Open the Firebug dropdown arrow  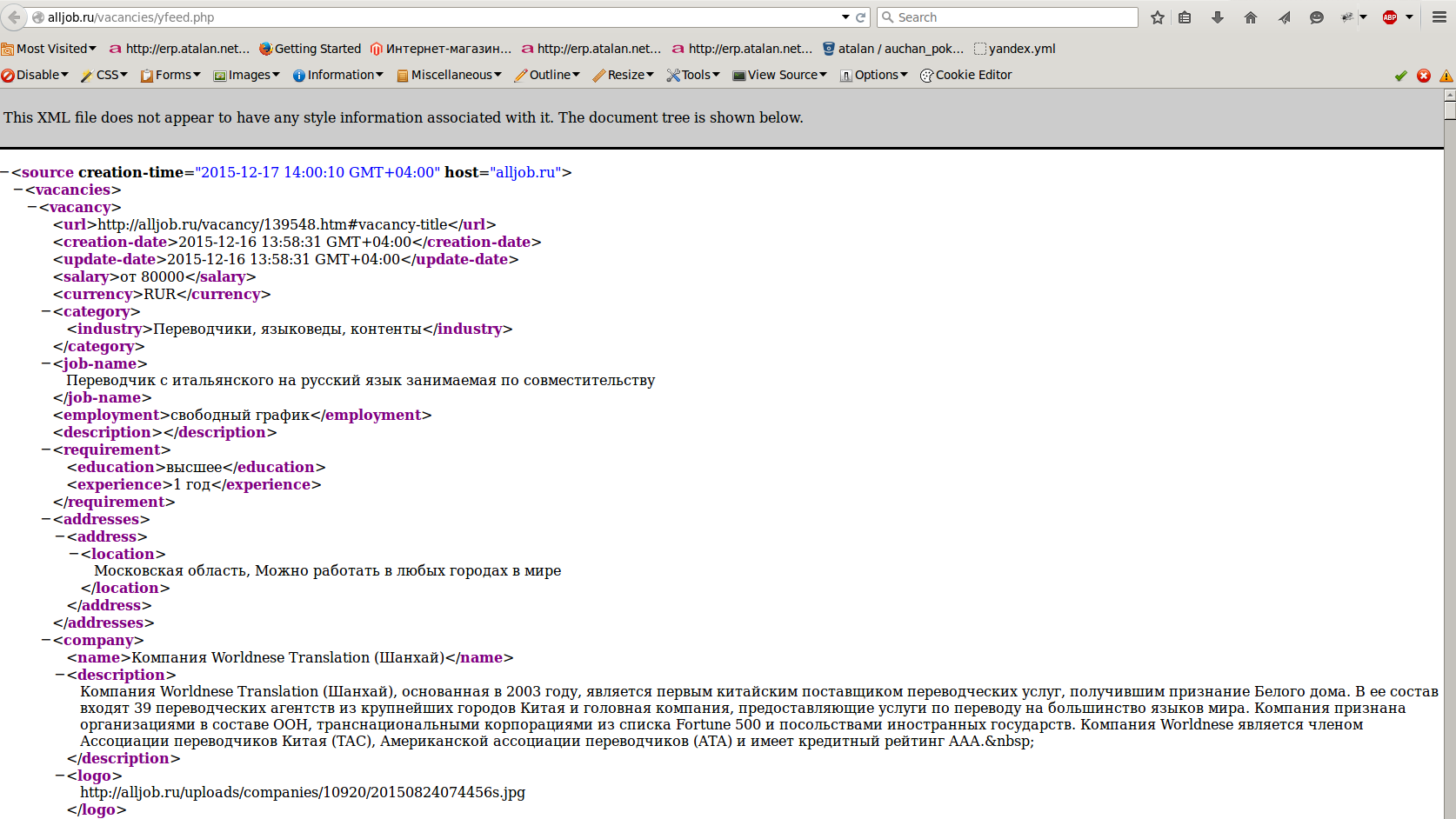click(1363, 17)
